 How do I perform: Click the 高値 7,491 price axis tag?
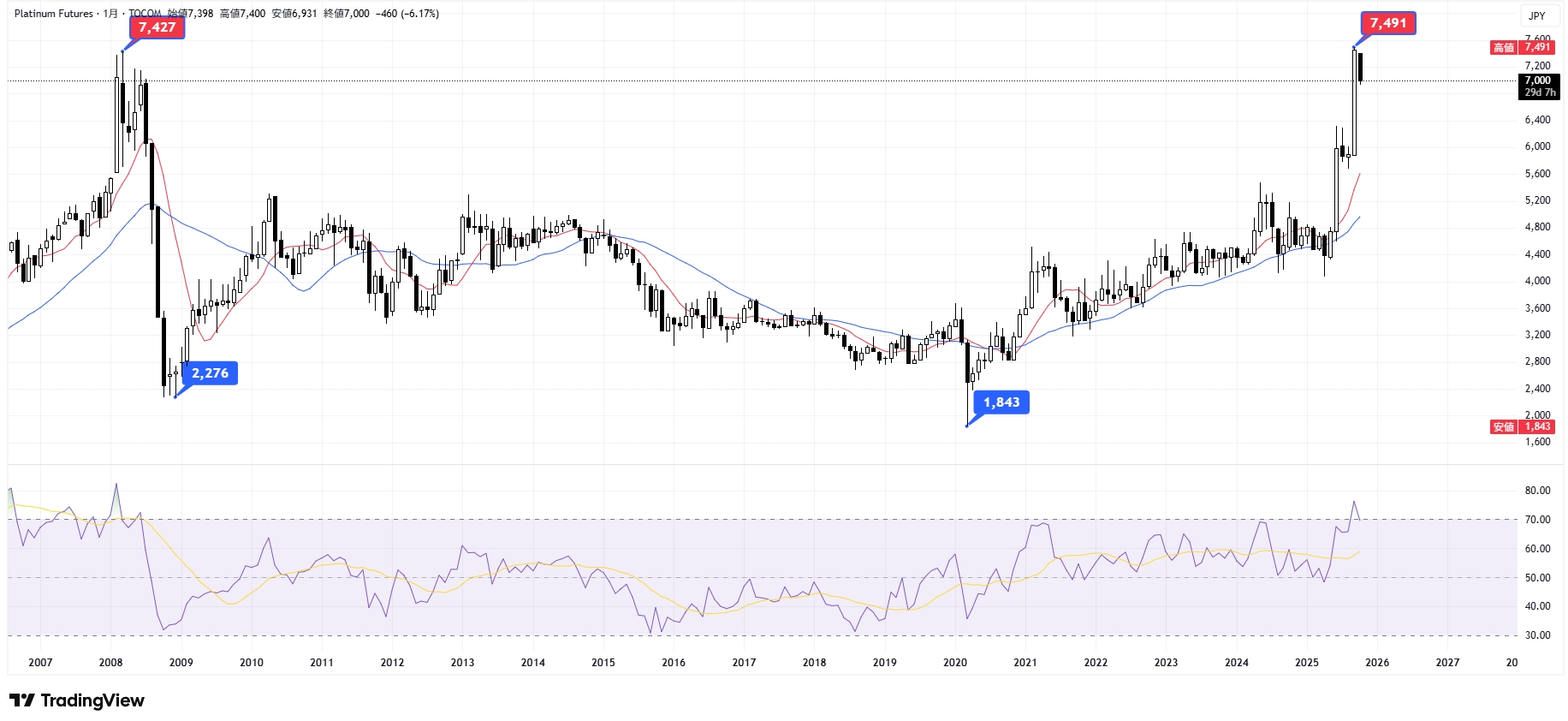tap(1522, 48)
